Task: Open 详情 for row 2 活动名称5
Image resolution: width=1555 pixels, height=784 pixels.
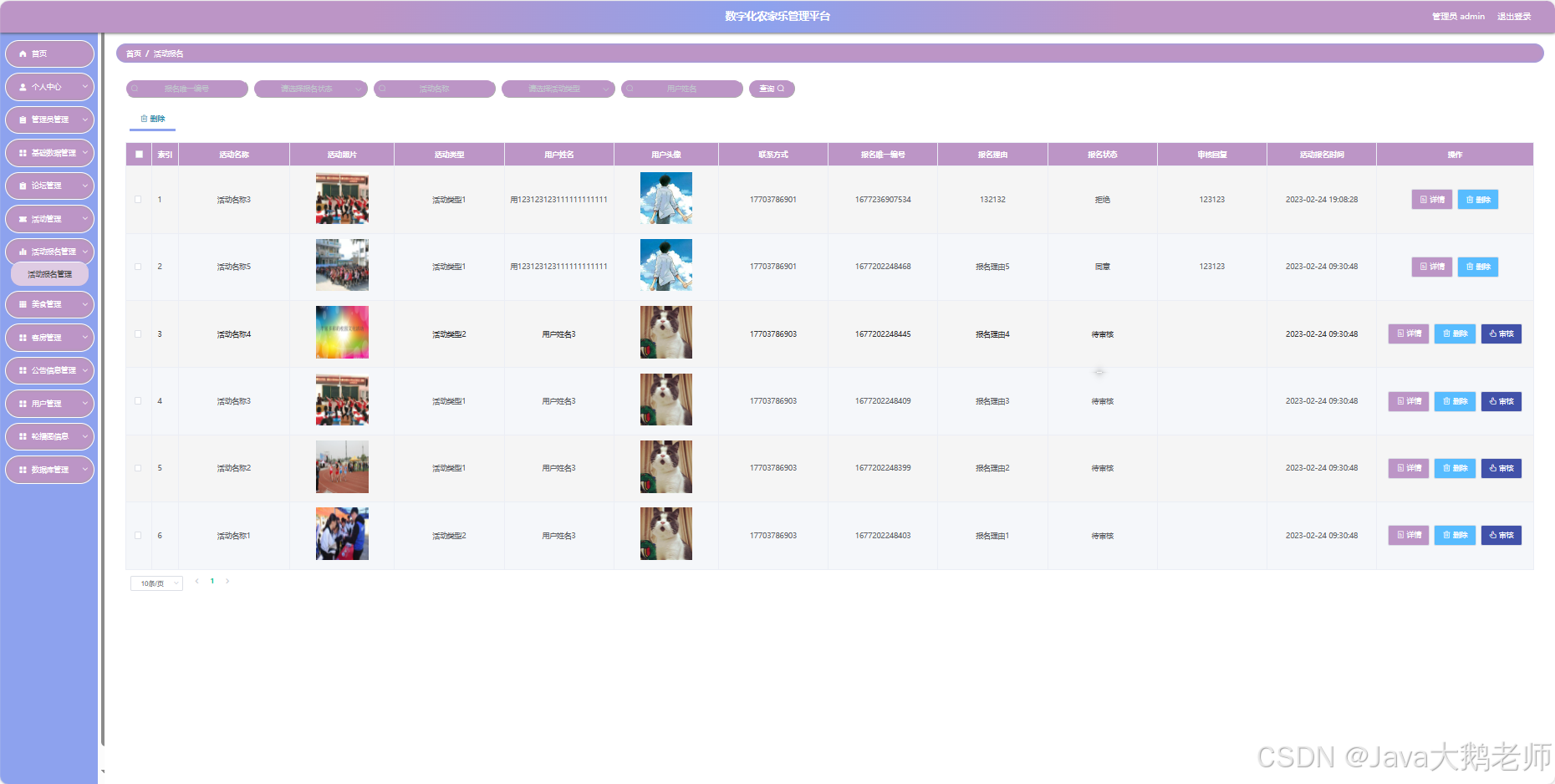Action: 1432,267
